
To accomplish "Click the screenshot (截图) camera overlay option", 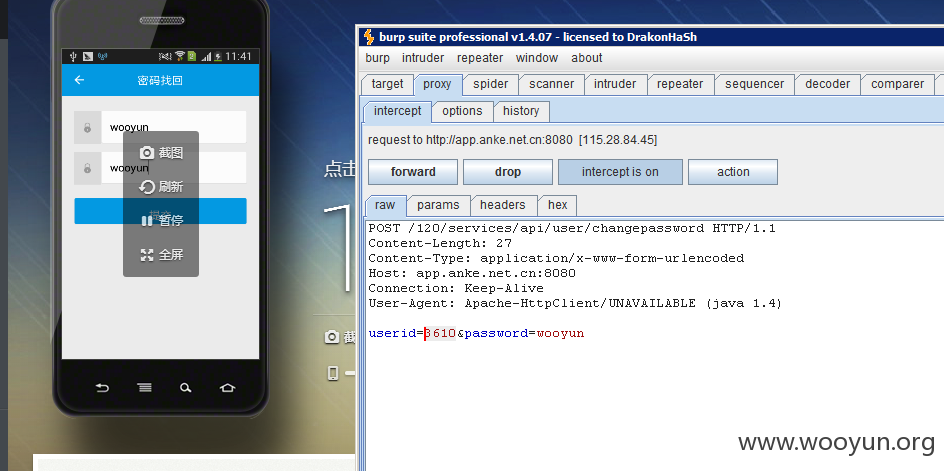I will tap(161, 153).
